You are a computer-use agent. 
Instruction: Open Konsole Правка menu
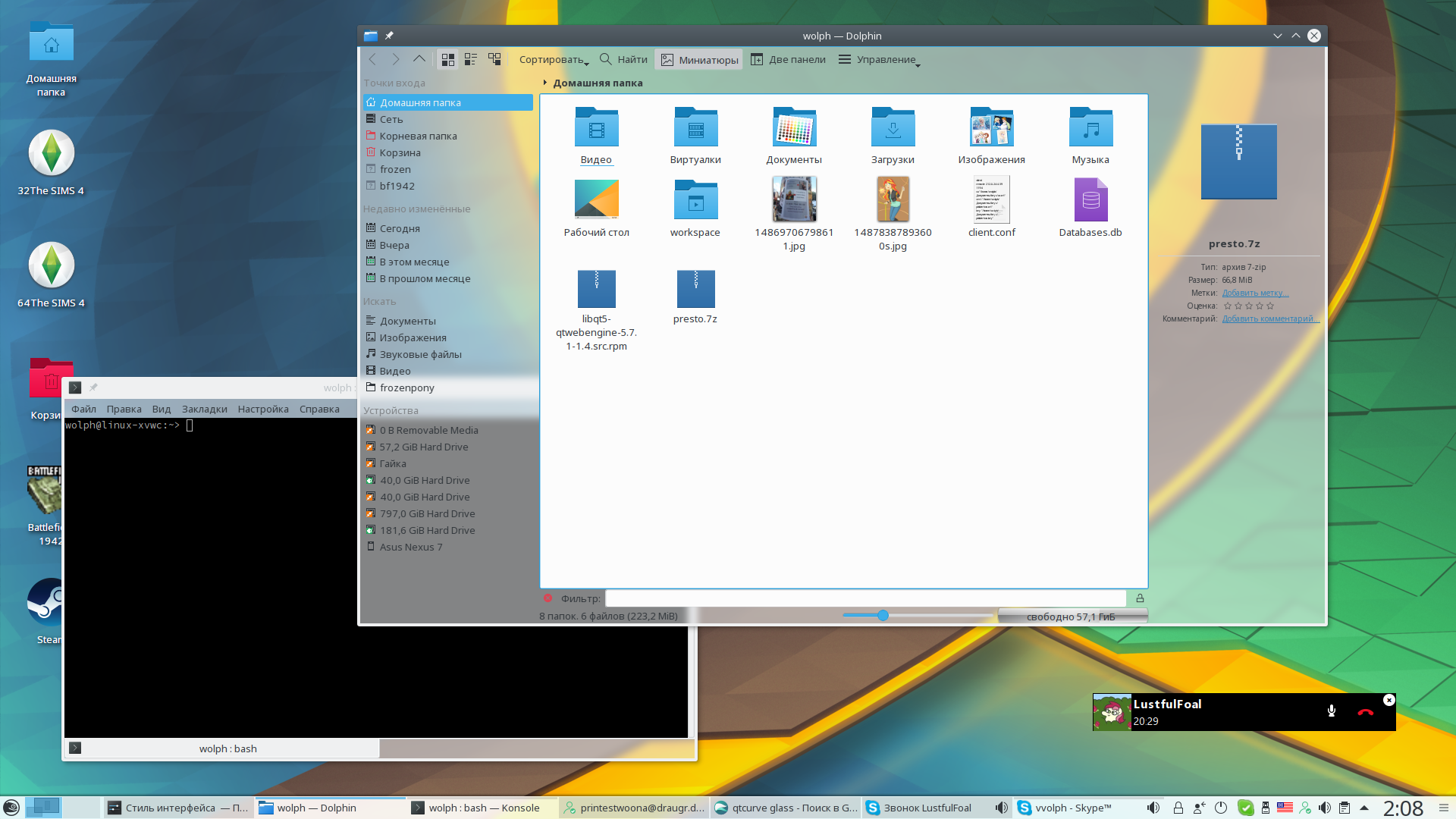124,409
